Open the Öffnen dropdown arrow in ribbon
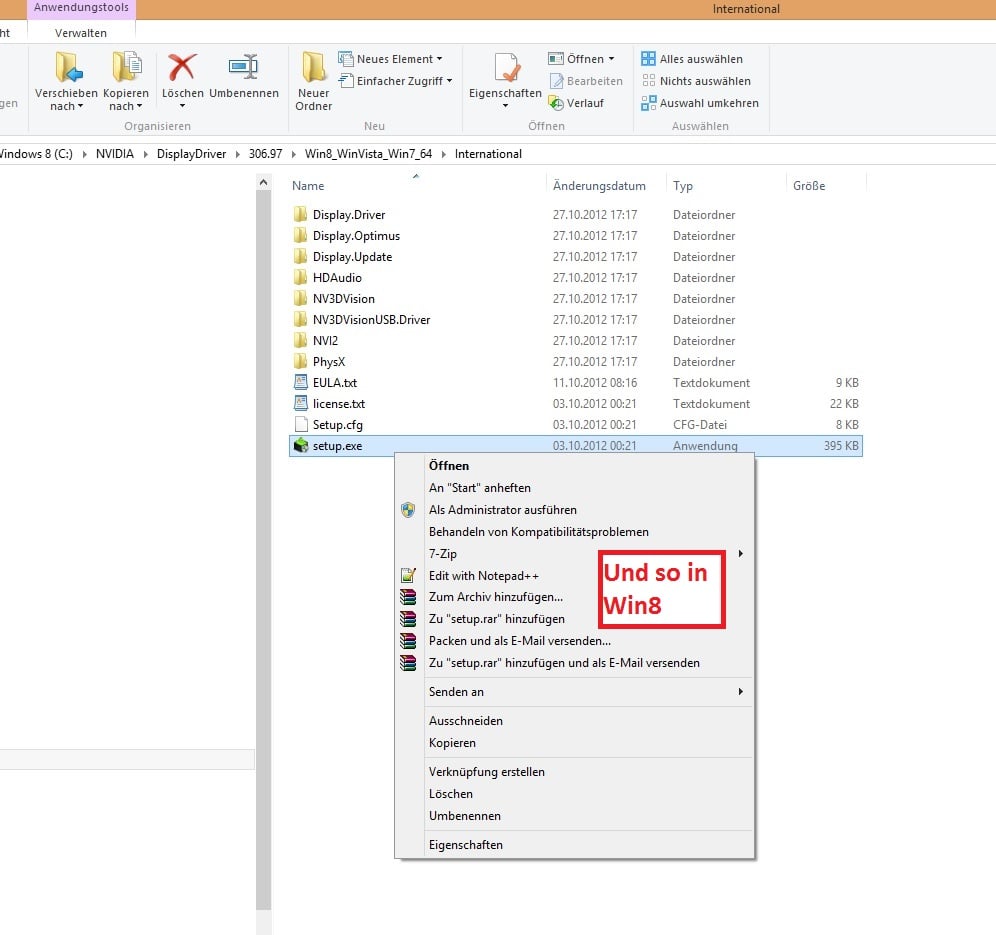 click(612, 58)
